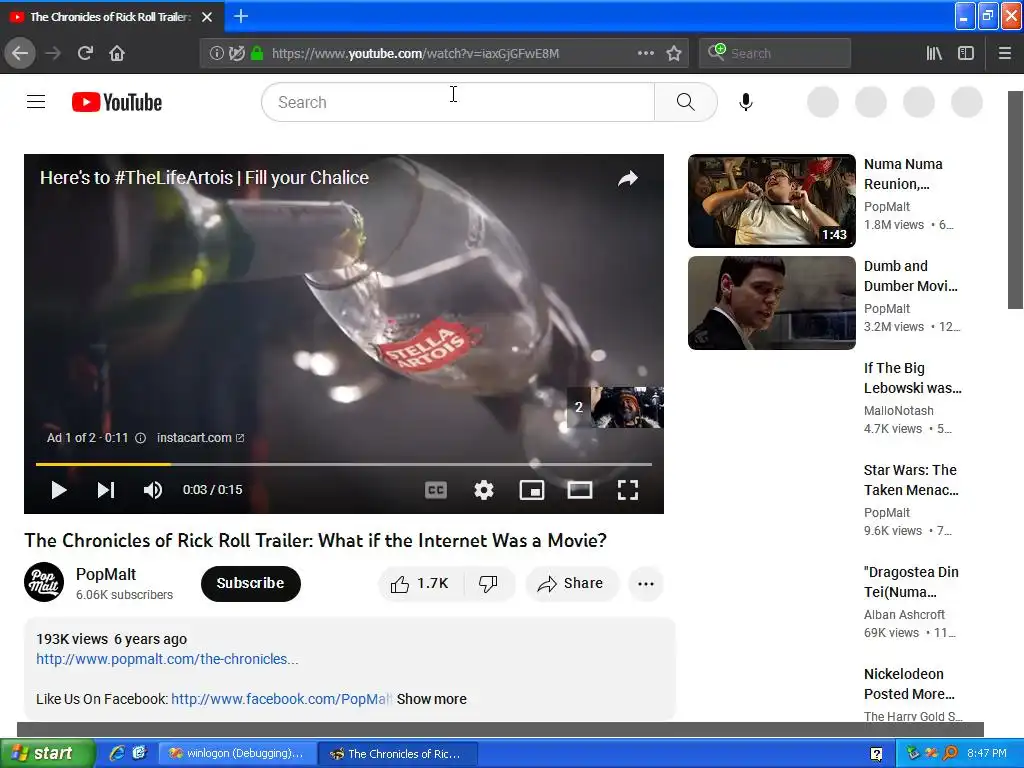The height and width of the screenshot is (768, 1024).
Task: Click share arrow on the video overlay
Action: (x=628, y=178)
